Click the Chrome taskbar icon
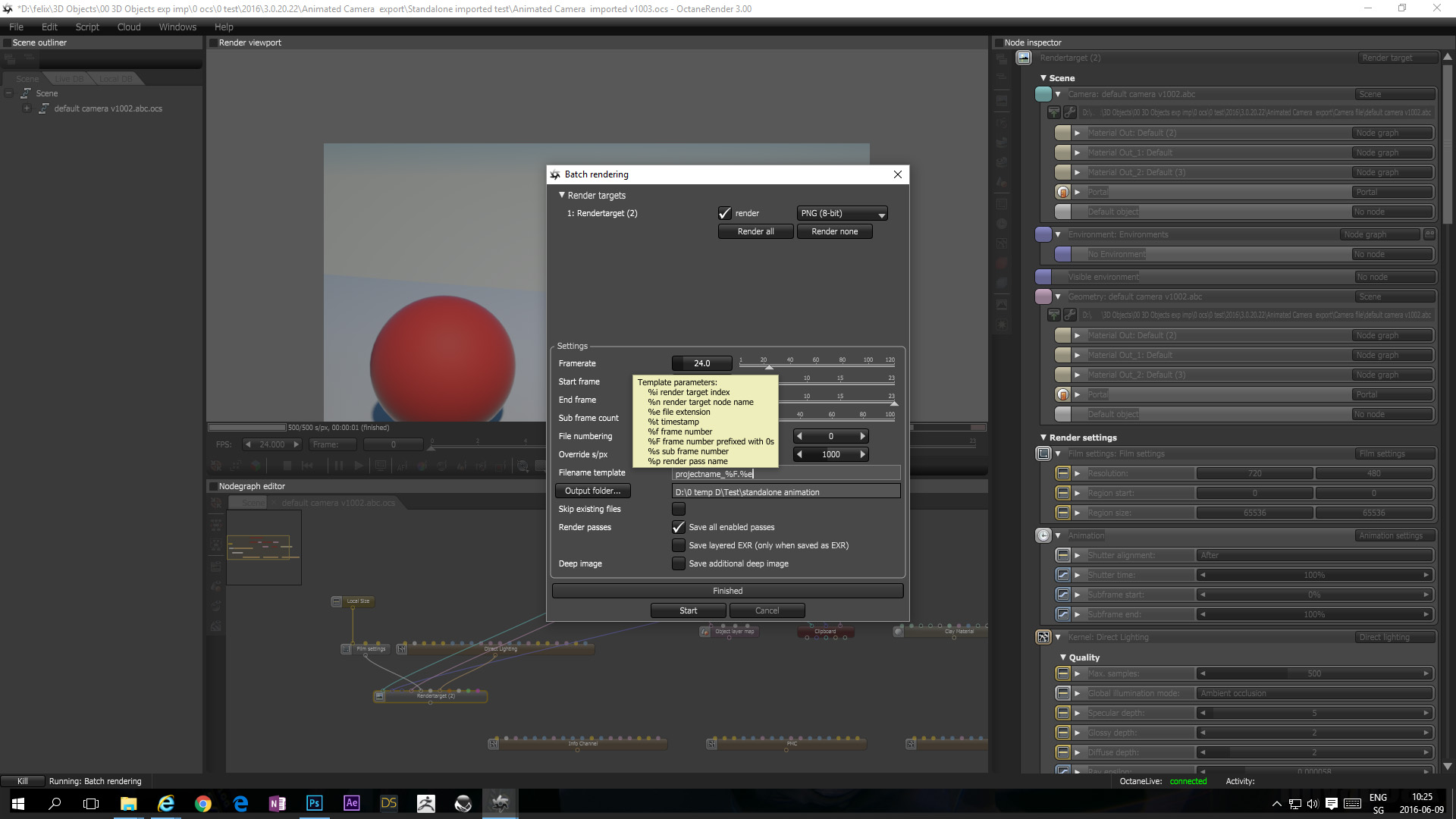Viewport: 1456px width, 819px height. coord(202,803)
